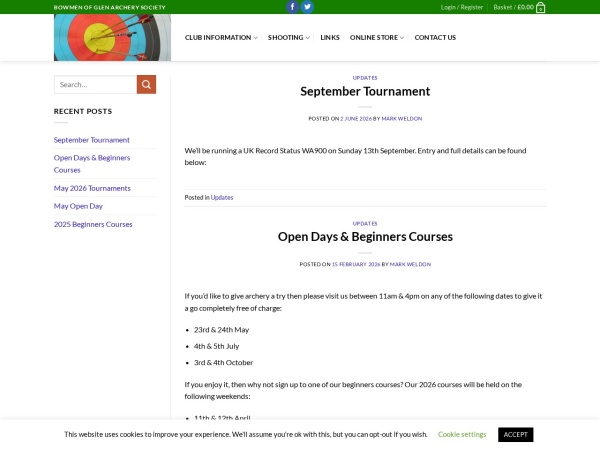Click the '3rd & 4th October' list item
600x450 pixels.
point(223,363)
